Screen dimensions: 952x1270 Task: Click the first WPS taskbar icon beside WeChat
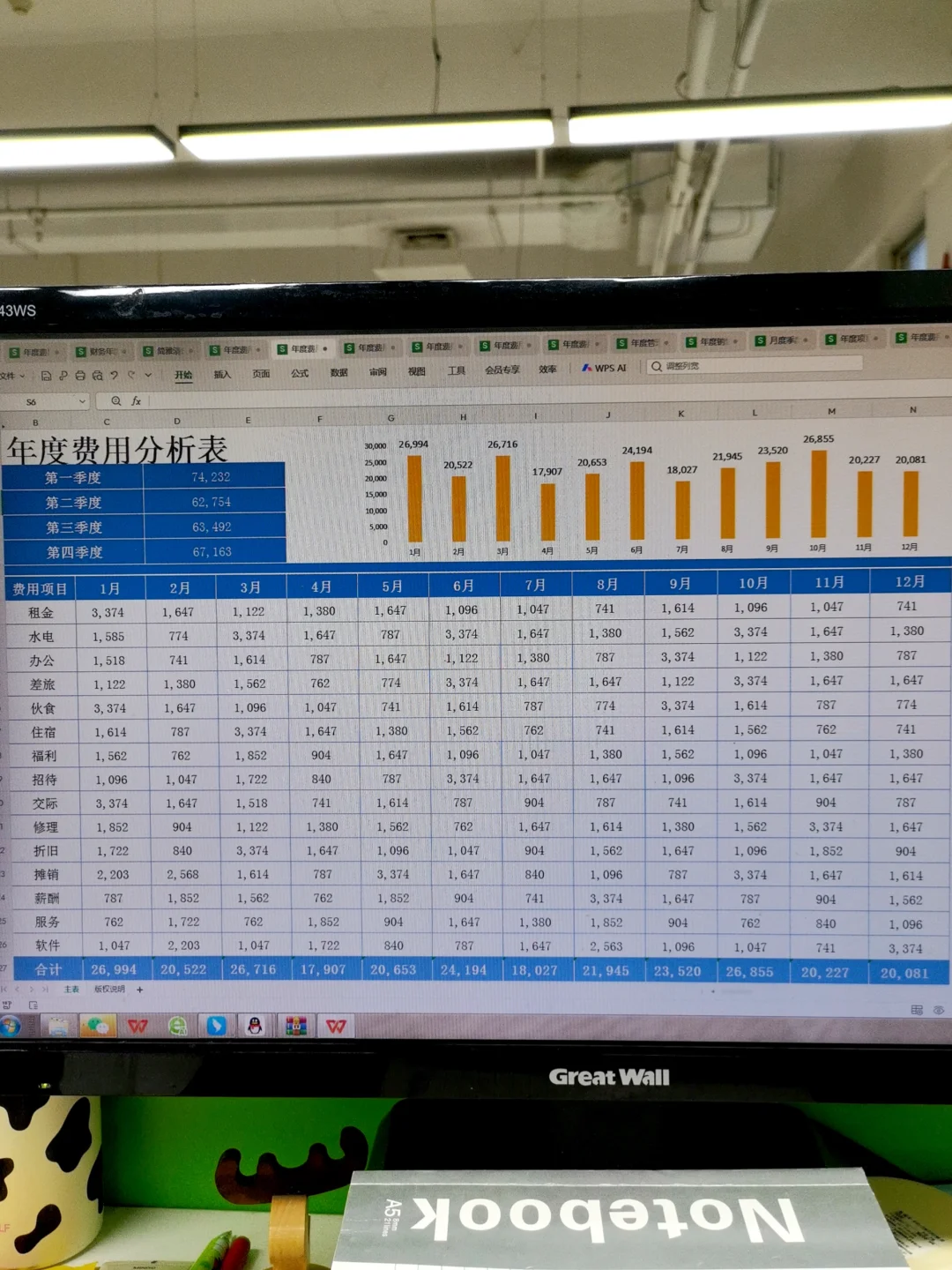(x=138, y=1026)
